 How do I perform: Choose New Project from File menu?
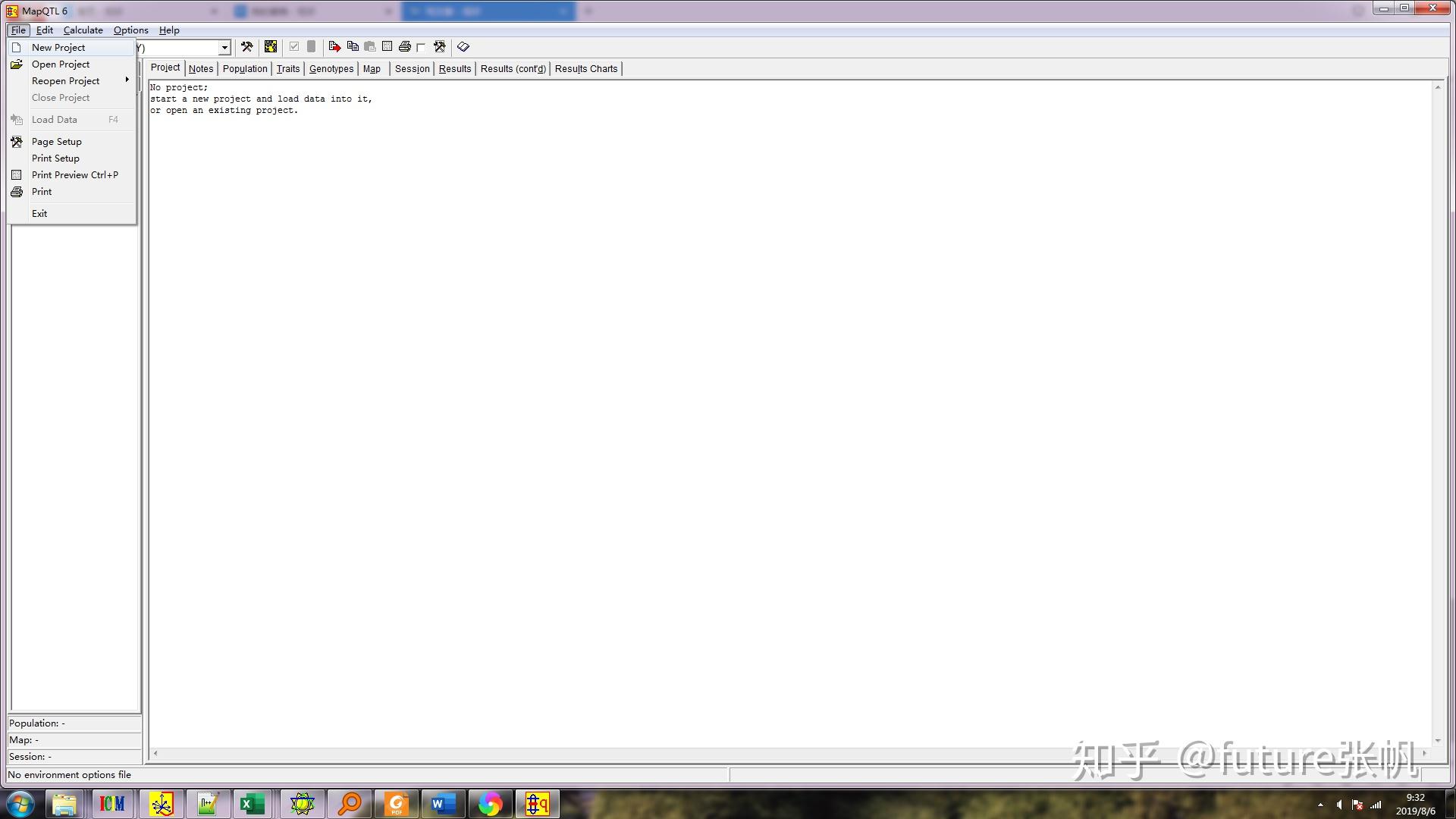pyautogui.click(x=58, y=48)
